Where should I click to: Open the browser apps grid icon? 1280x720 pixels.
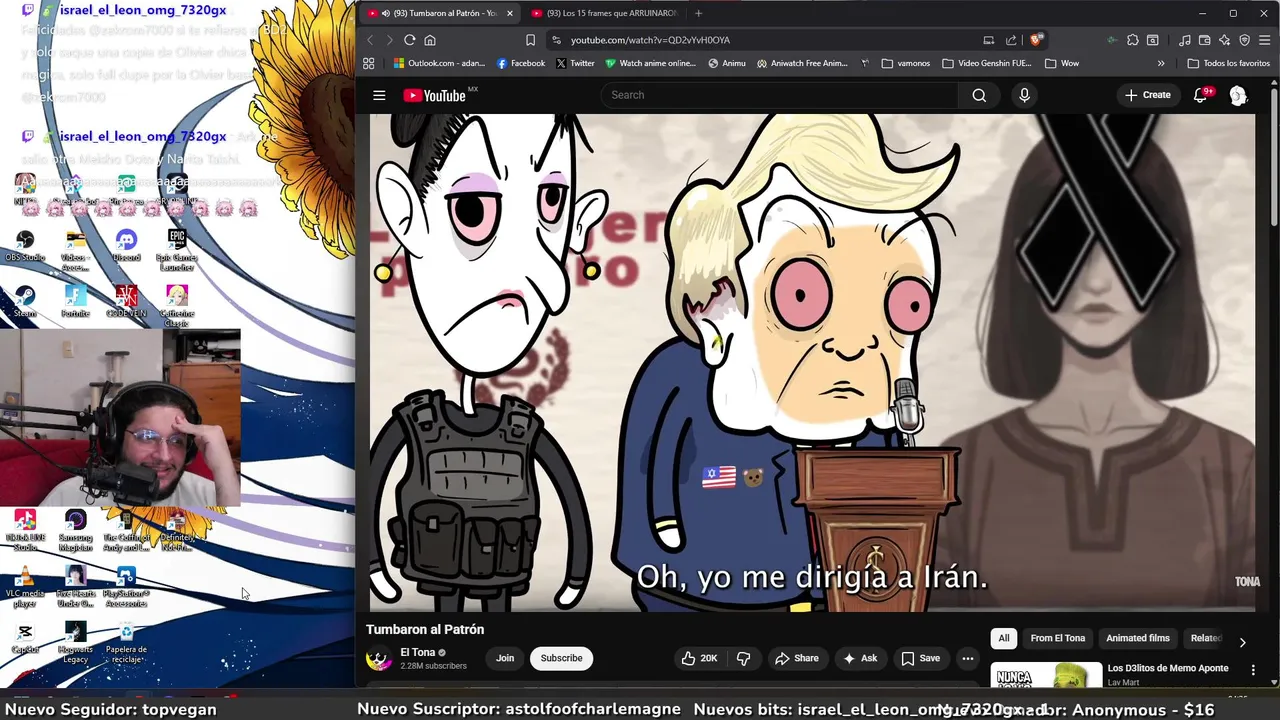(x=368, y=63)
